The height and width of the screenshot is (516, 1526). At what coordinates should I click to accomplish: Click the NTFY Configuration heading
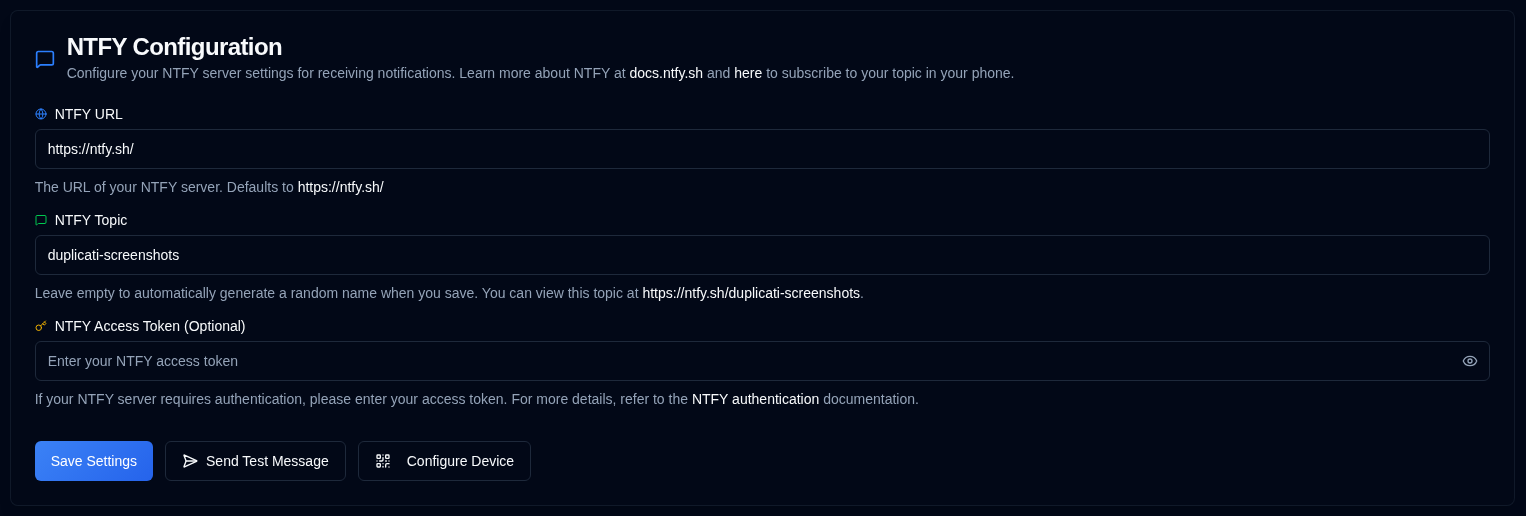[x=174, y=47]
